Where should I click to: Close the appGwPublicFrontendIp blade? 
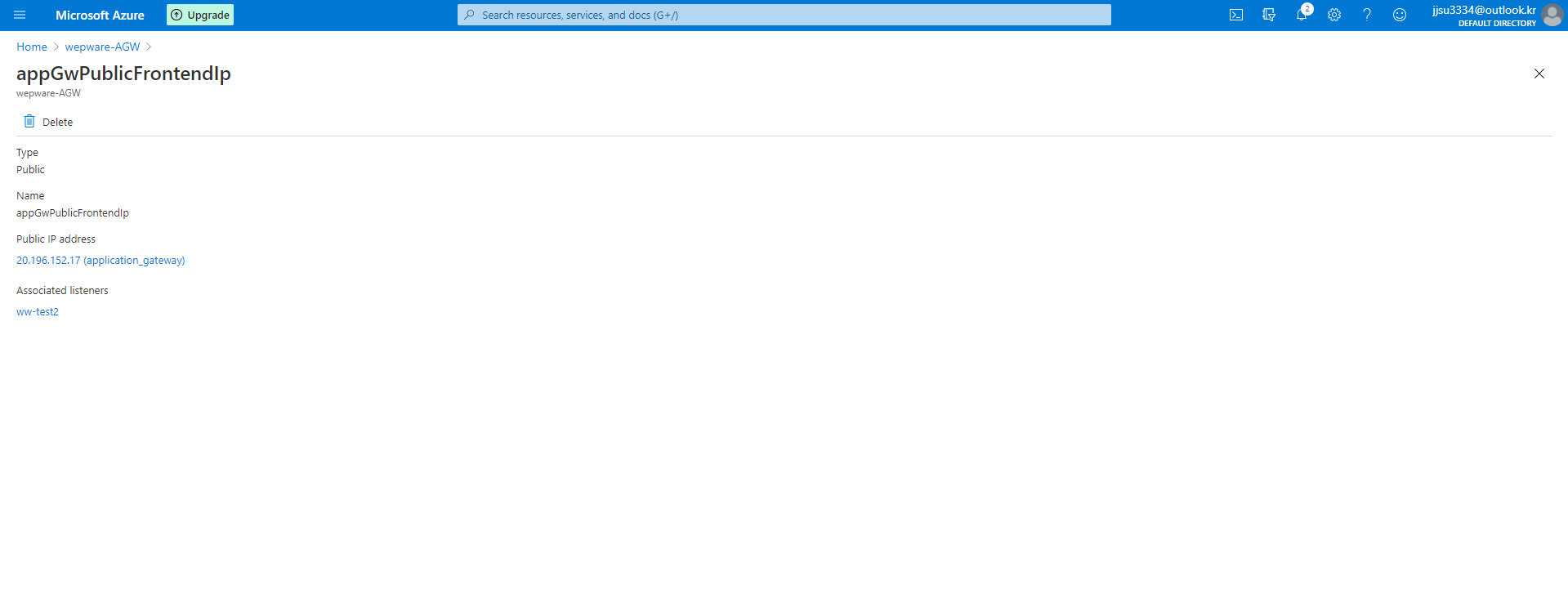tap(1539, 74)
